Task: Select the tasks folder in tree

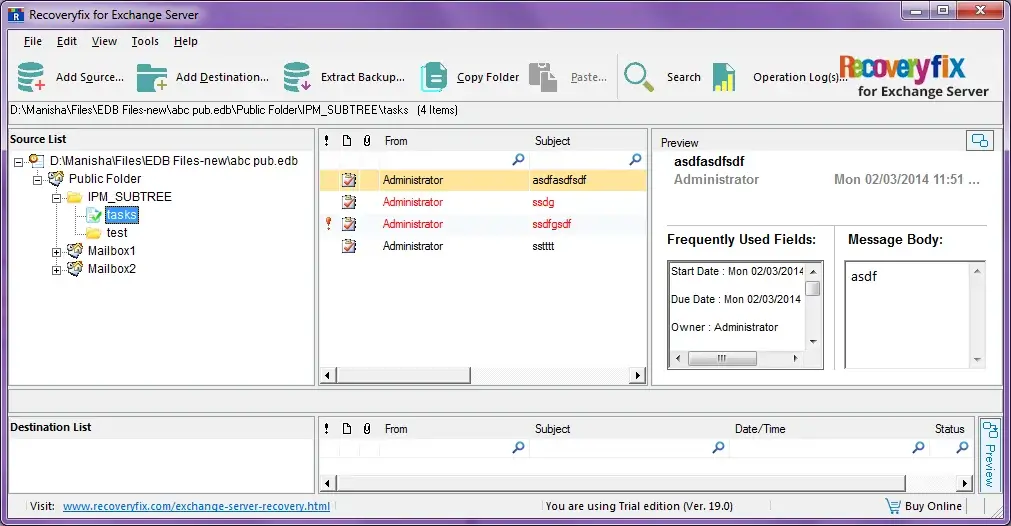Action: tap(121, 215)
